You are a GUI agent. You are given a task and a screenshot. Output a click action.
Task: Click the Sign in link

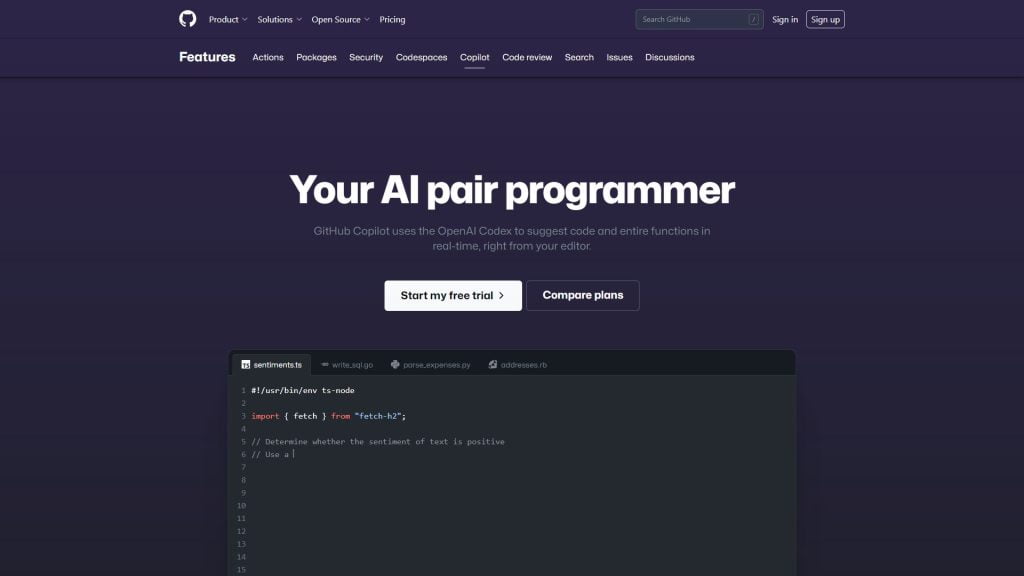785,19
